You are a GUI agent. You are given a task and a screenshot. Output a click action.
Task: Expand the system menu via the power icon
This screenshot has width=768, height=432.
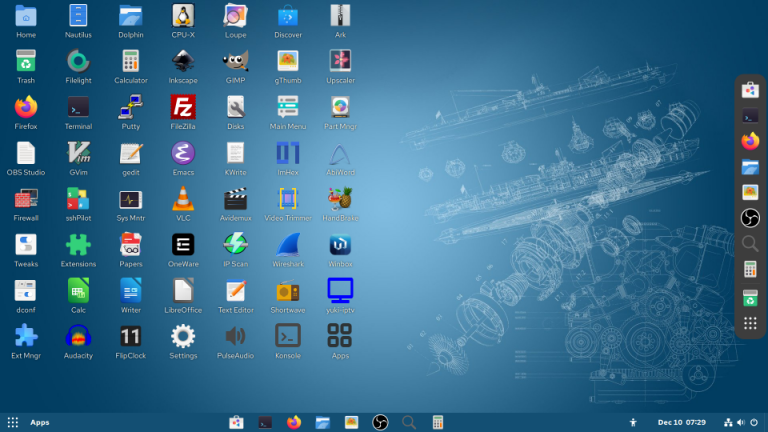click(x=753, y=422)
